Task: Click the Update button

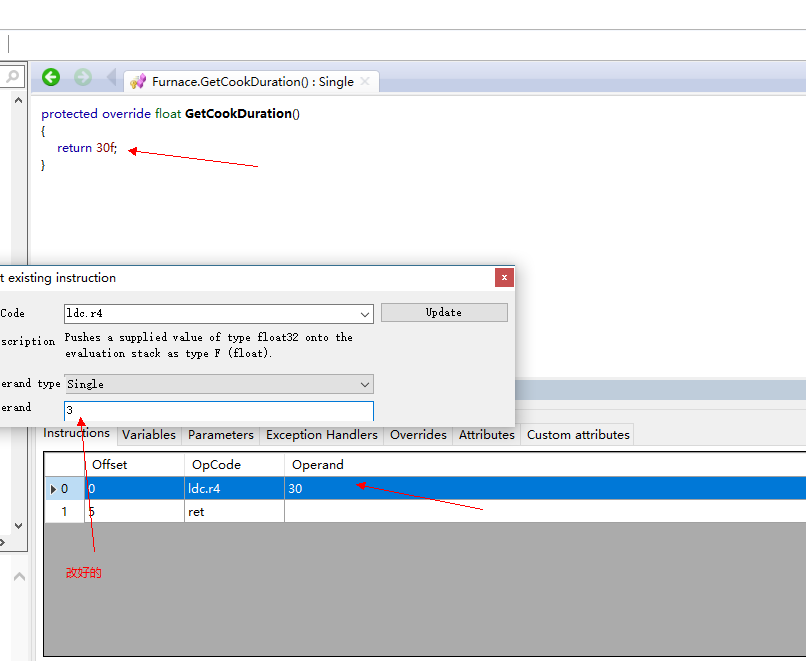Action: (444, 313)
